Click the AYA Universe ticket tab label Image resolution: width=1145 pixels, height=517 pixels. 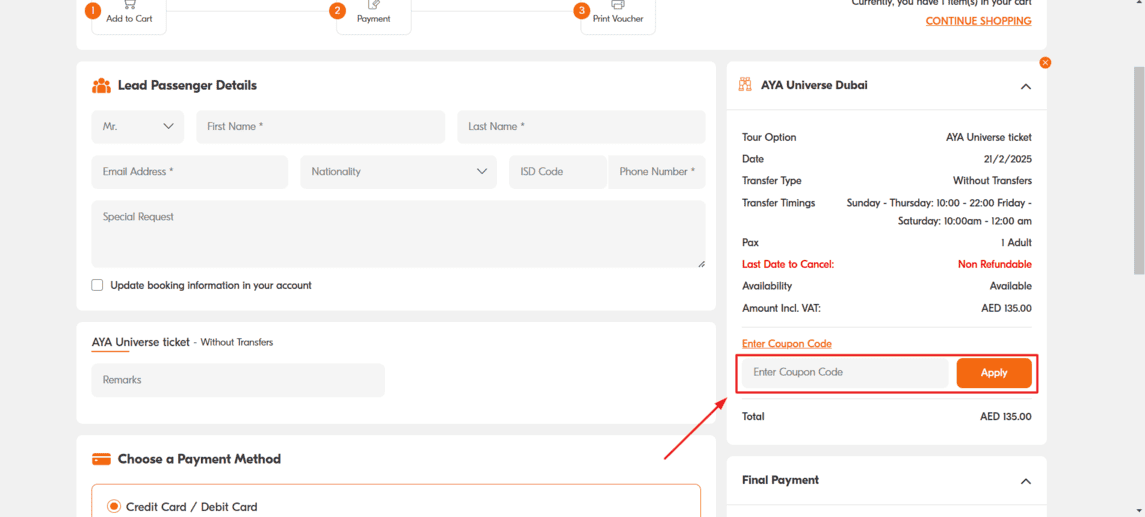[140, 342]
